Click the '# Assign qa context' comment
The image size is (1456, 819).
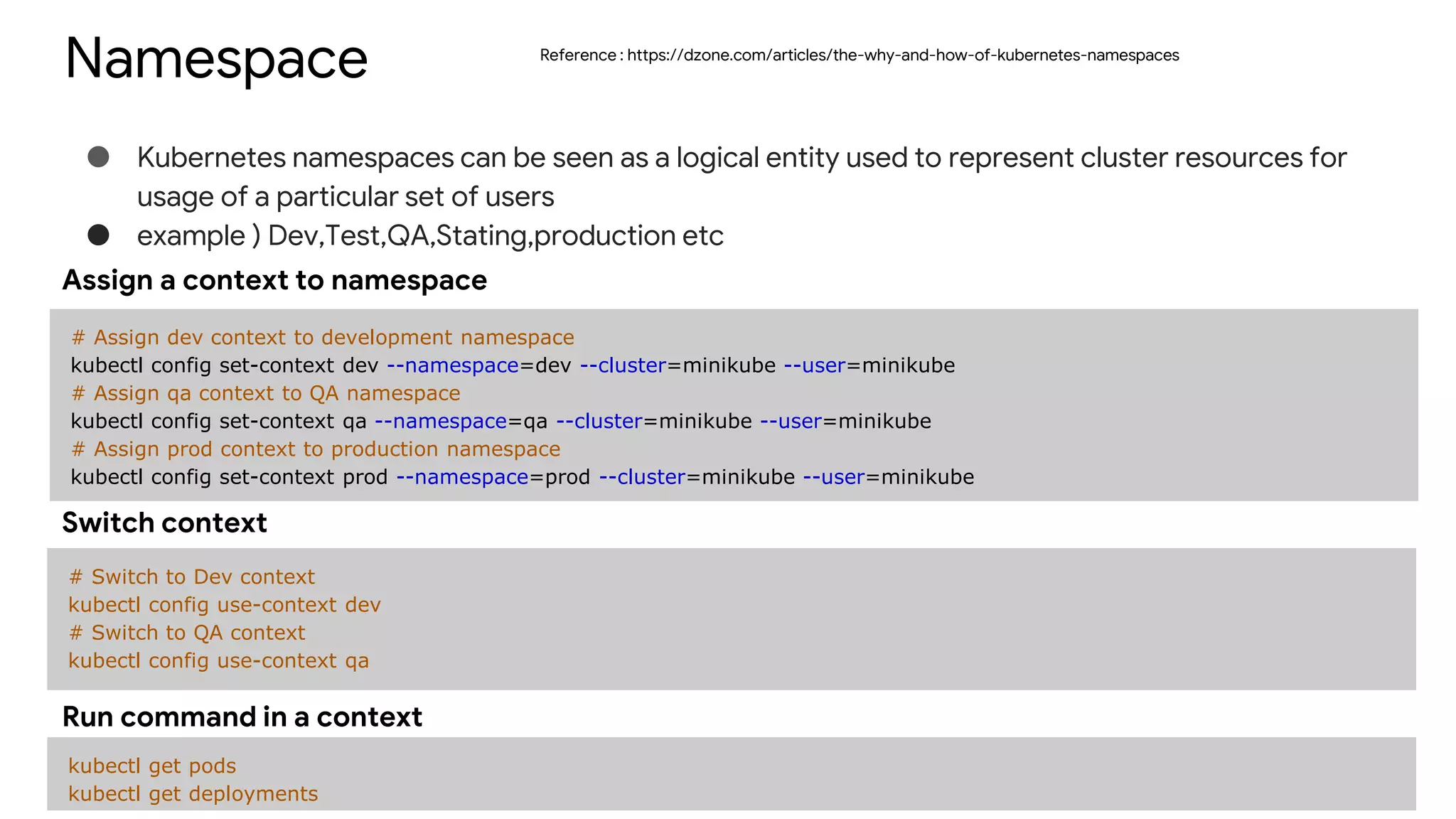[266, 393]
